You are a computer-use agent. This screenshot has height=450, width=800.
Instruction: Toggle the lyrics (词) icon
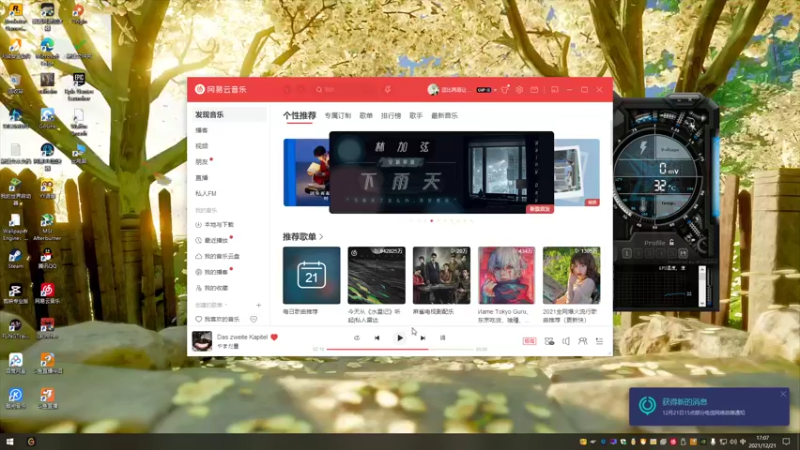pyautogui.click(x=442, y=338)
